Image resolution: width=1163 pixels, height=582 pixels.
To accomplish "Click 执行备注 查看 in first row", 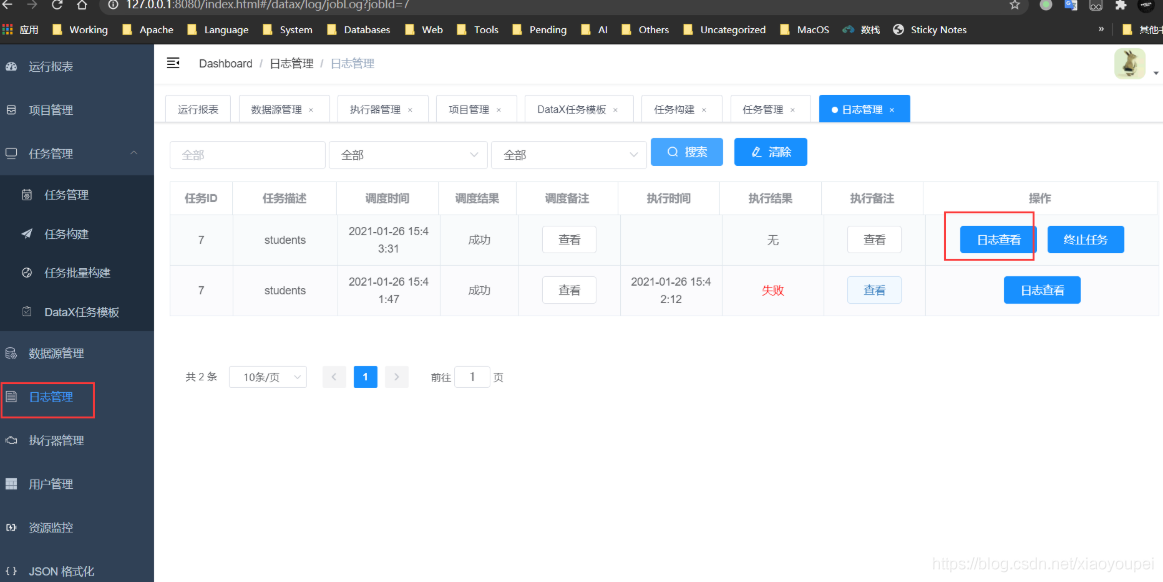I will click(x=874, y=239).
